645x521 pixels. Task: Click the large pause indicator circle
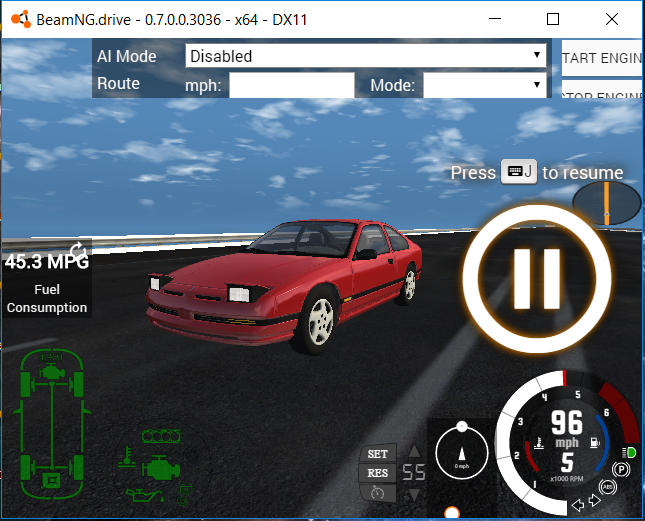pos(537,278)
